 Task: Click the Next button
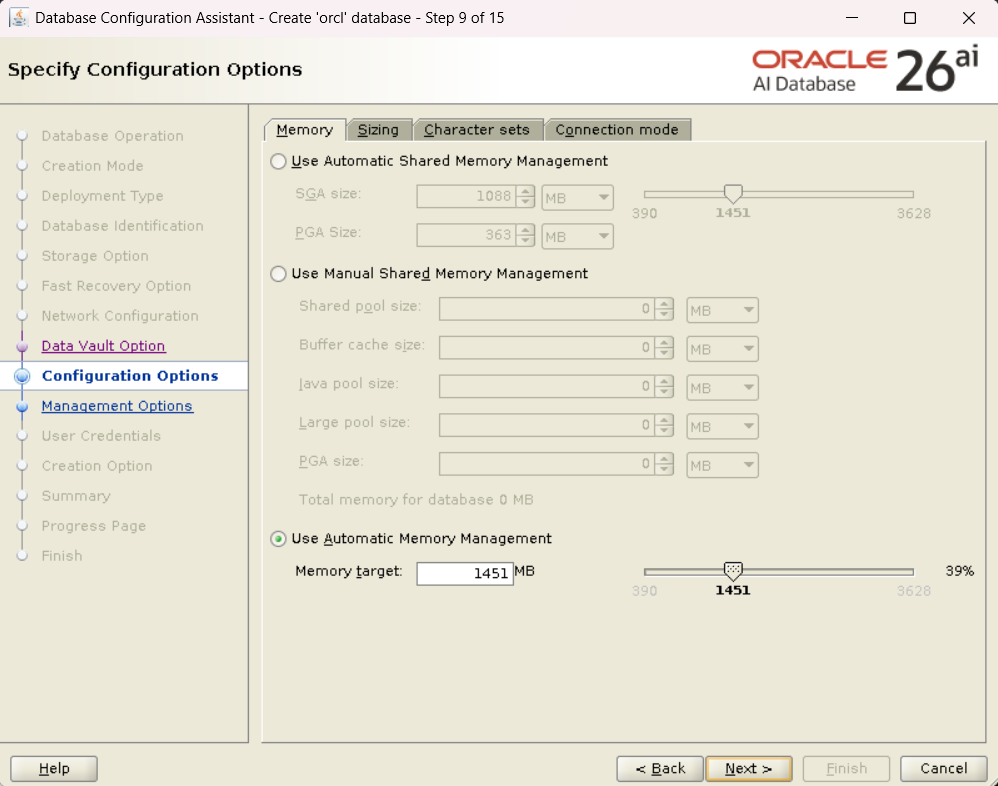pyautogui.click(x=748, y=768)
